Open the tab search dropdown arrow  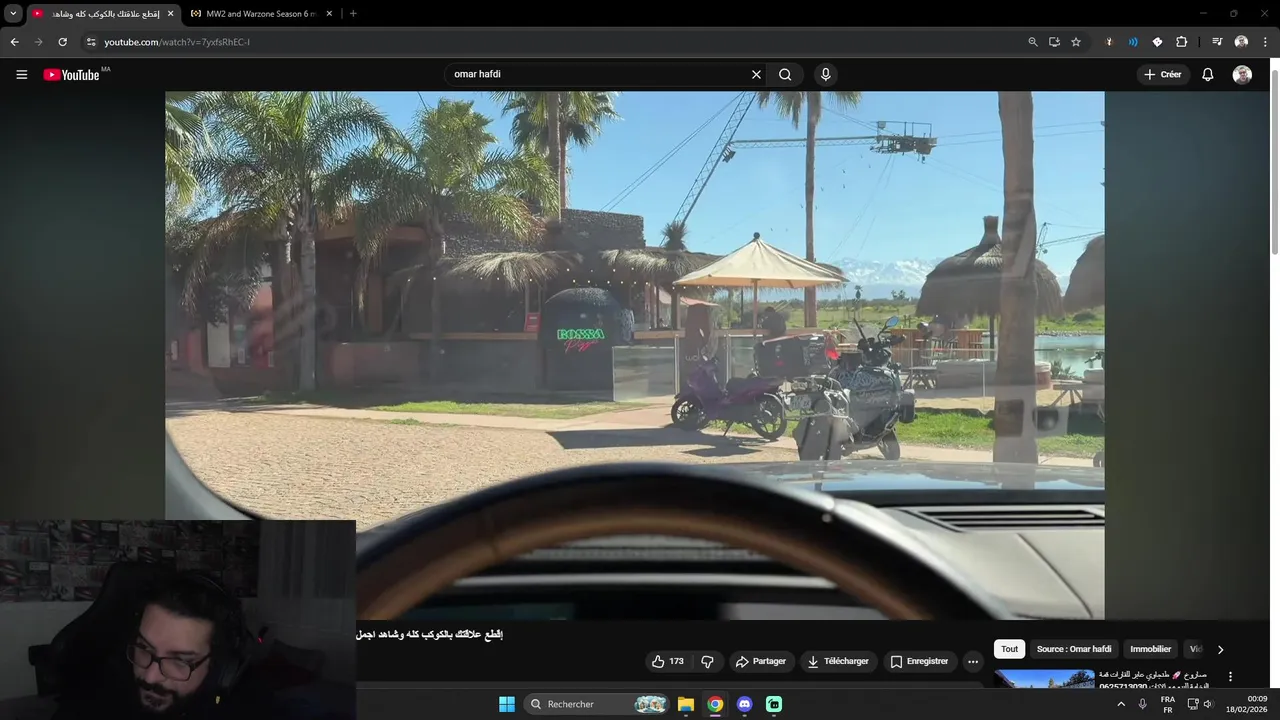point(13,14)
